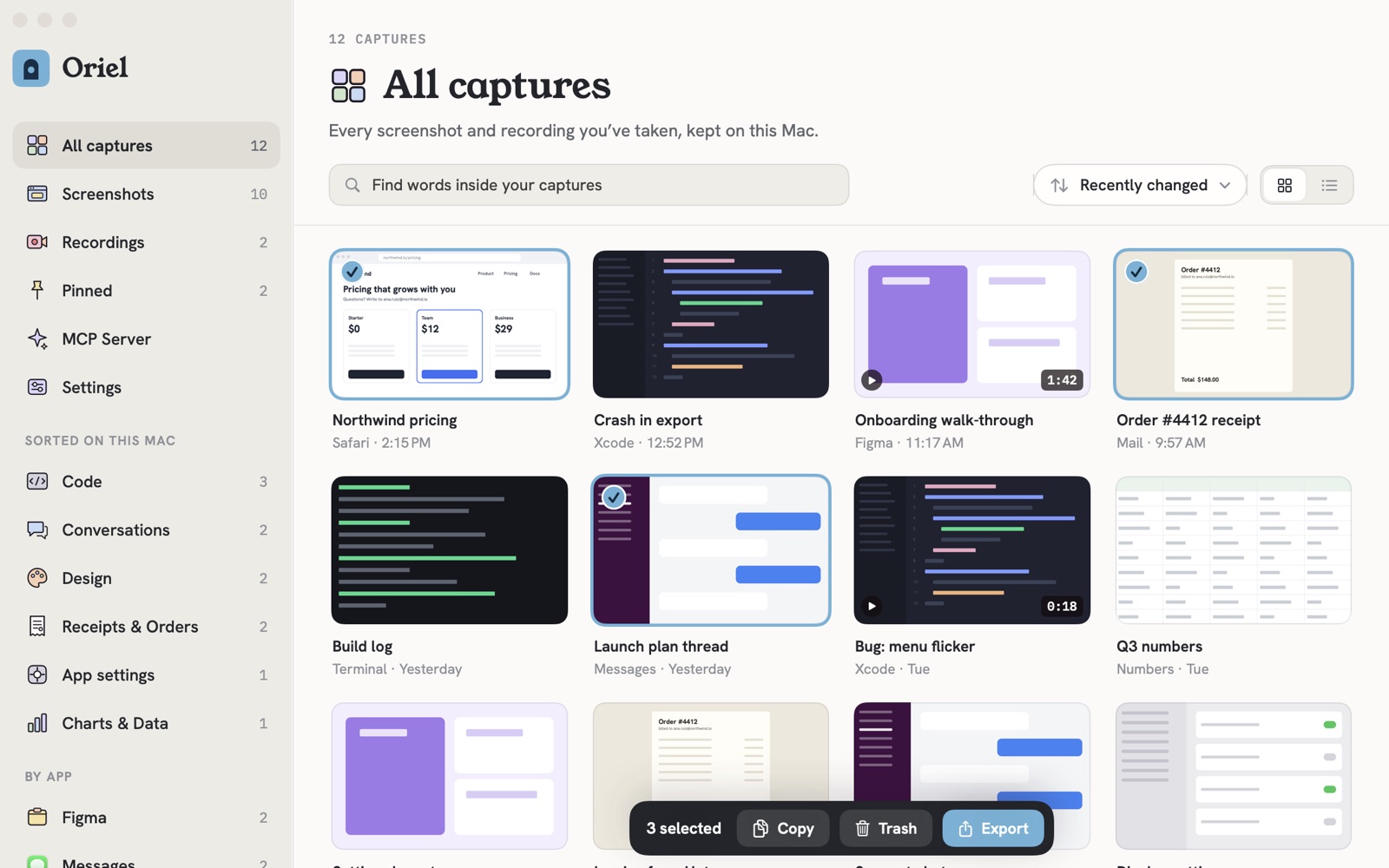The image size is (1389, 868).
Task: Open the All captures sidebar icon
Action: (37, 145)
